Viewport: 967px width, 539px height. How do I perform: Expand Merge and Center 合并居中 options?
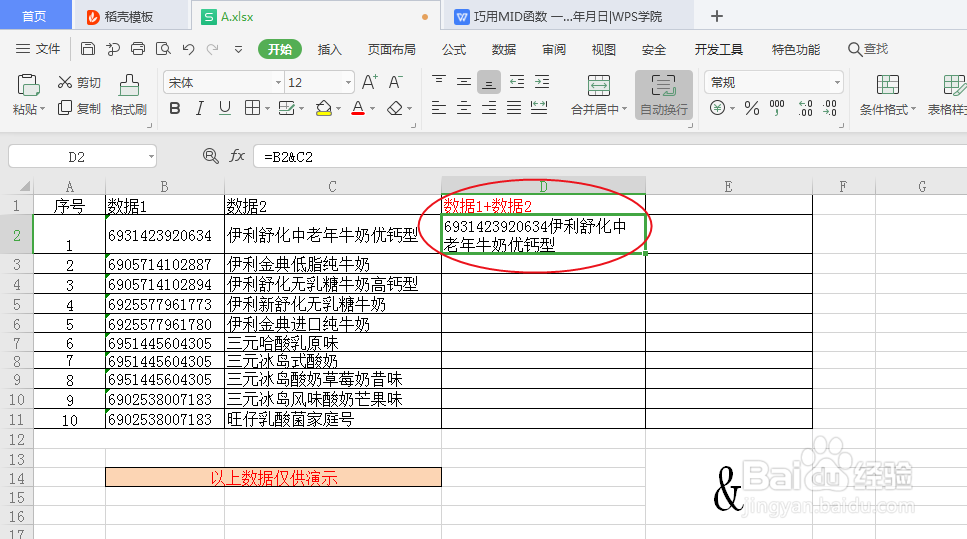(x=624, y=109)
